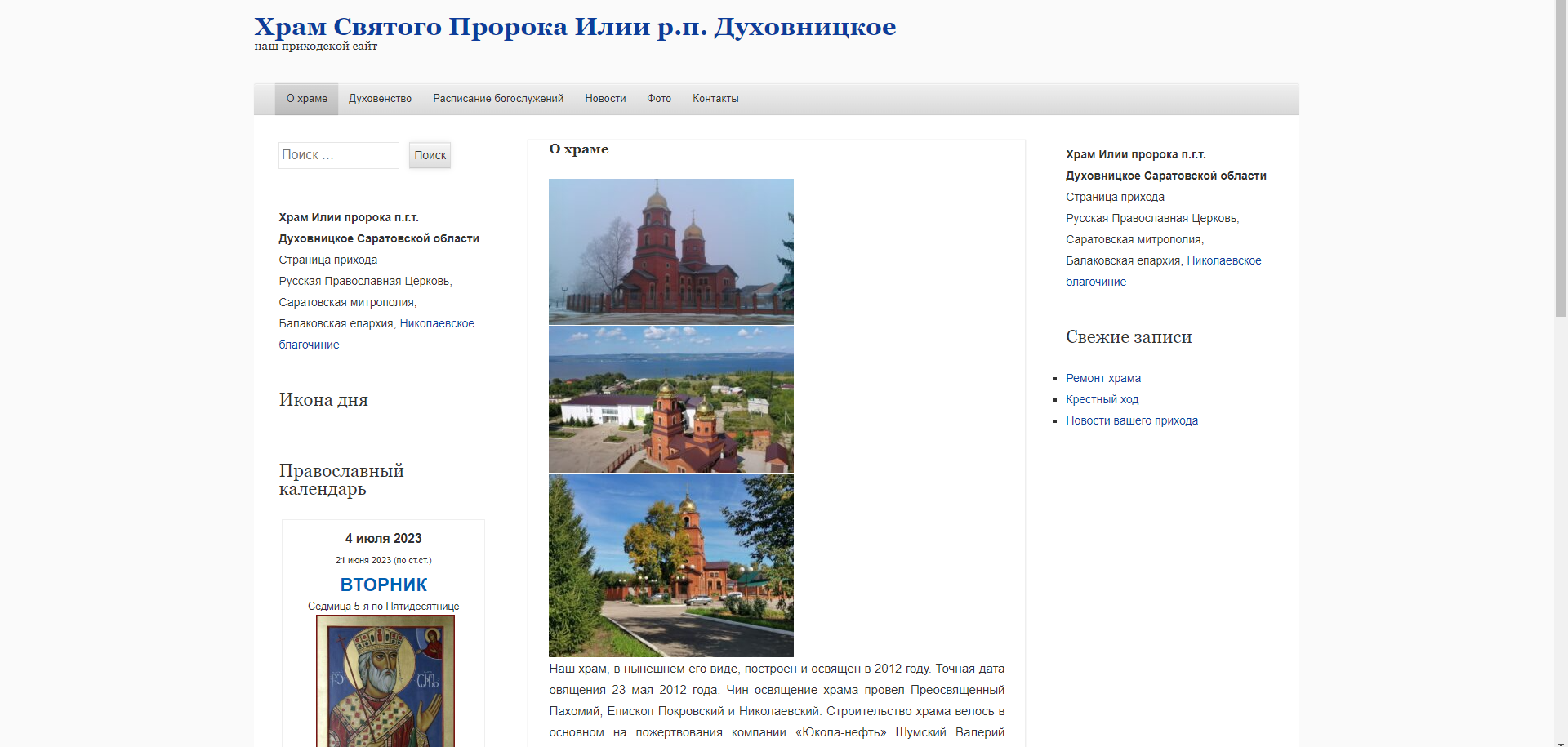Open the О храме menu item

coord(306,99)
